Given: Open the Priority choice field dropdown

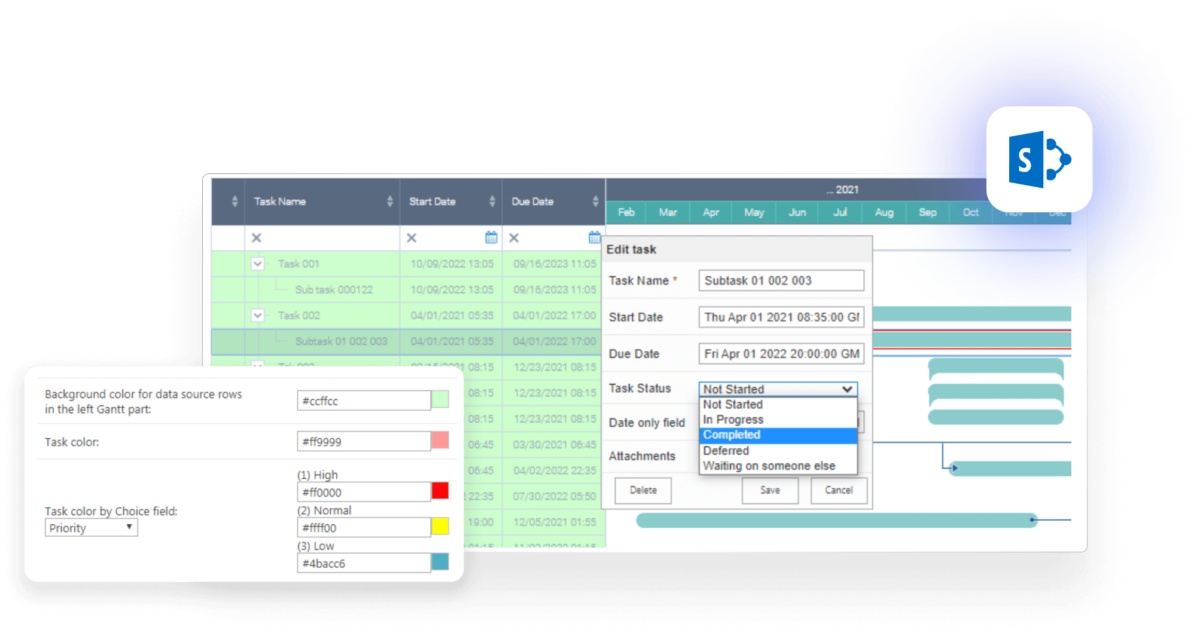Looking at the screenshot, I should pos(90,527).
